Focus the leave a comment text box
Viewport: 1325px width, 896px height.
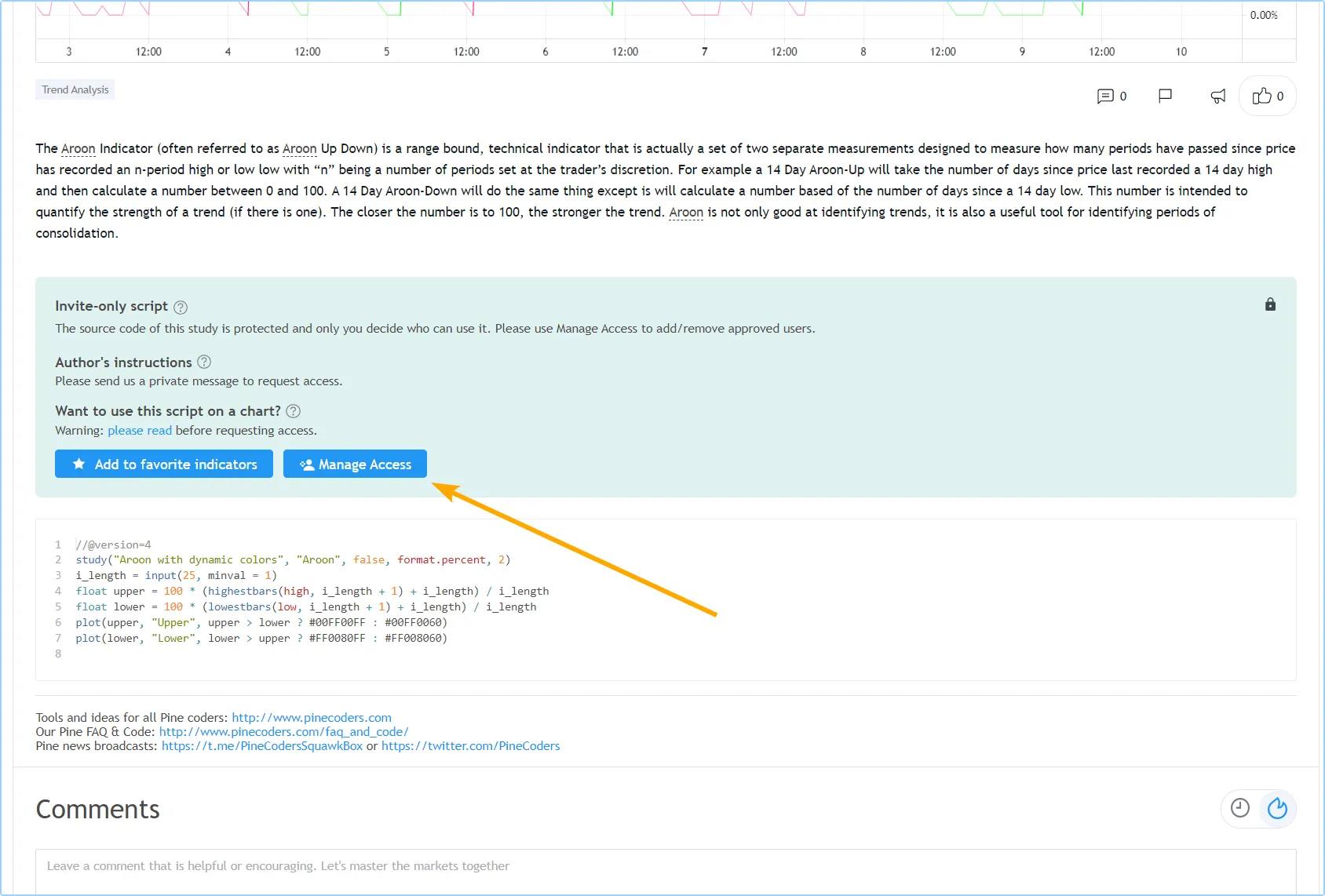[x=666, y=866]
